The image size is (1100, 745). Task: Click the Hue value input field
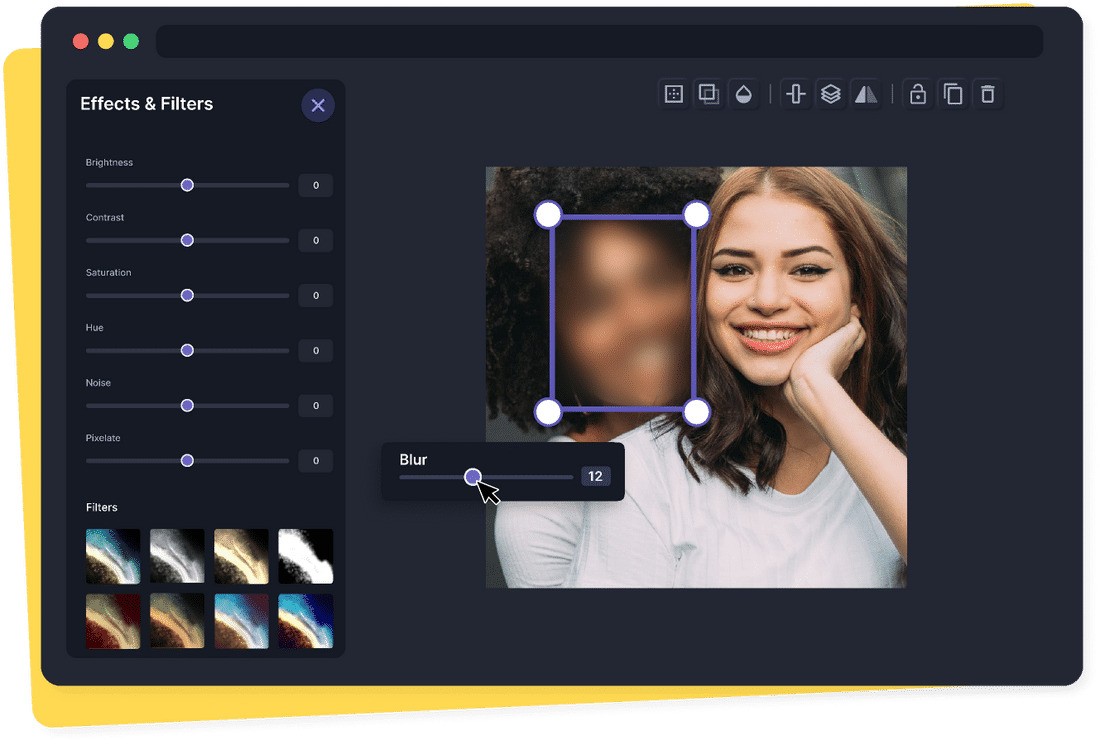point(316,350)
